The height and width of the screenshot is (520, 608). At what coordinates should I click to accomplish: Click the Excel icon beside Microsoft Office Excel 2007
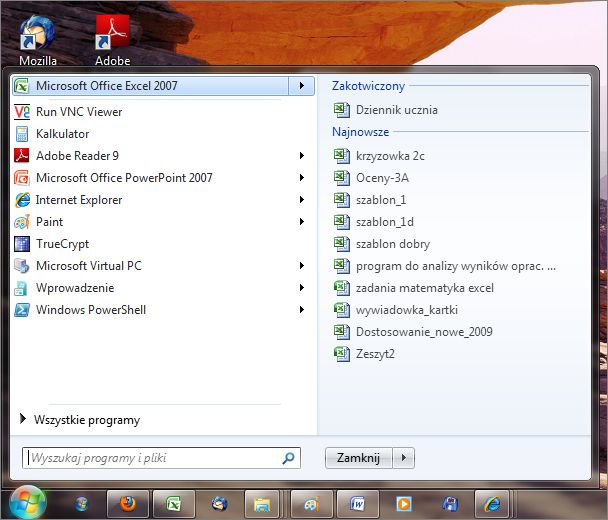coord(22,86)
